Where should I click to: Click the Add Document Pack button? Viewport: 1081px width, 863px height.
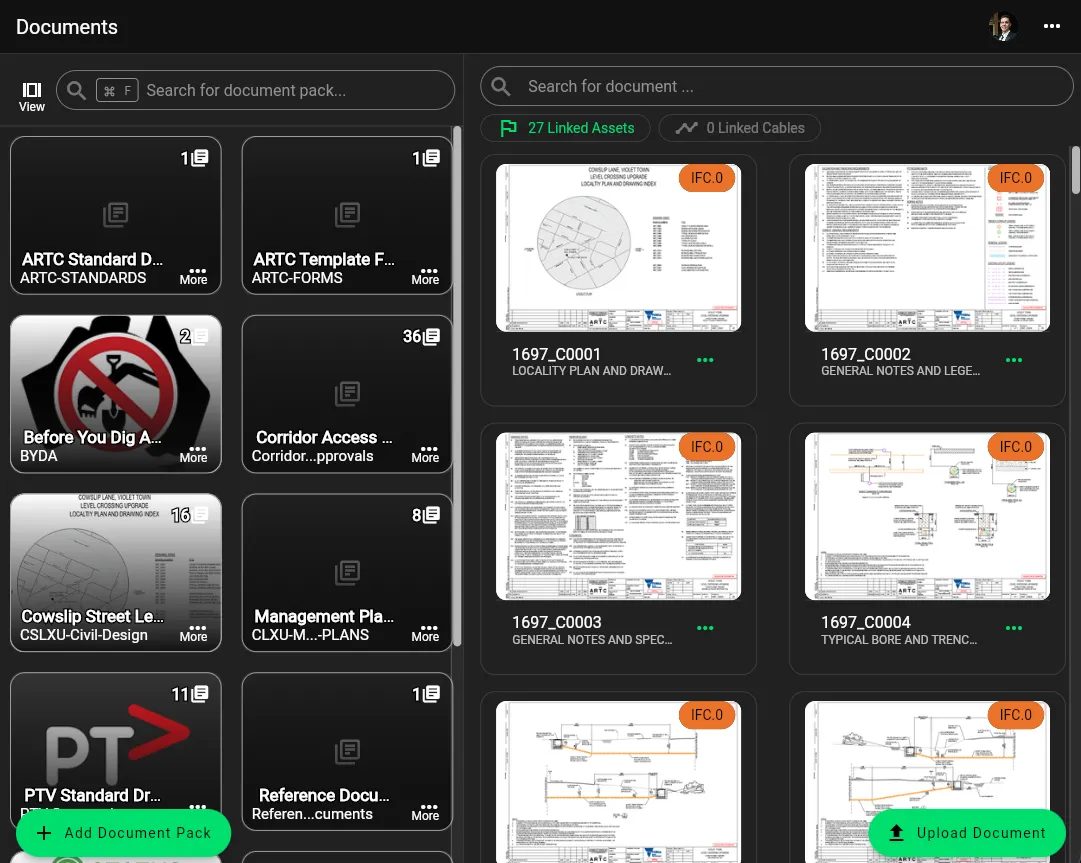(x=123, y=833)
